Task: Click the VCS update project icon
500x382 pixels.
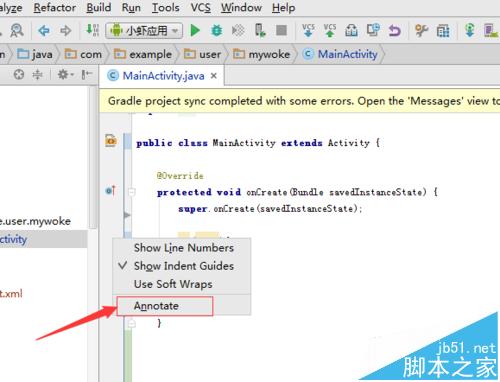Action: pos(308,30)
